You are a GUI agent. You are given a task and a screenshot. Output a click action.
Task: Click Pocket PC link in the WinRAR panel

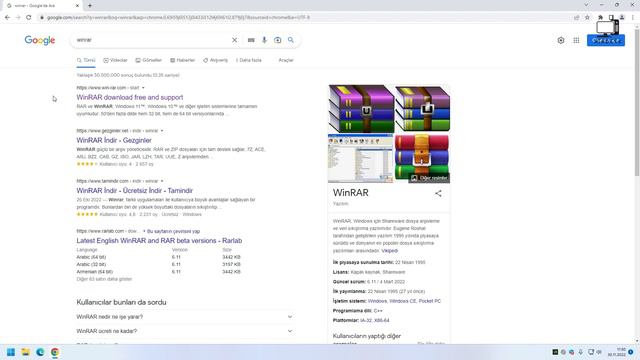429,301
